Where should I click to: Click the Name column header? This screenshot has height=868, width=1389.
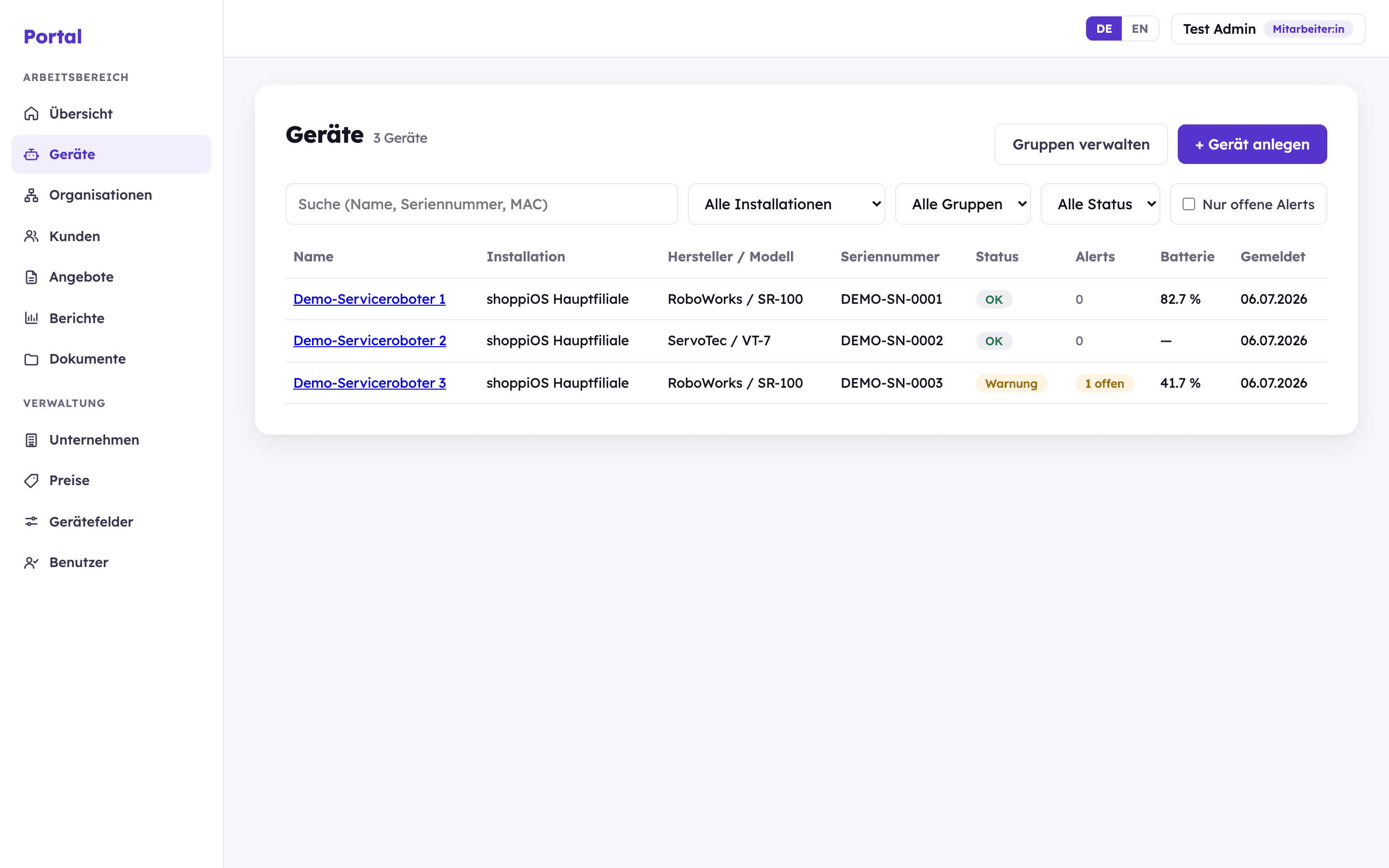[x=313, y=257]
